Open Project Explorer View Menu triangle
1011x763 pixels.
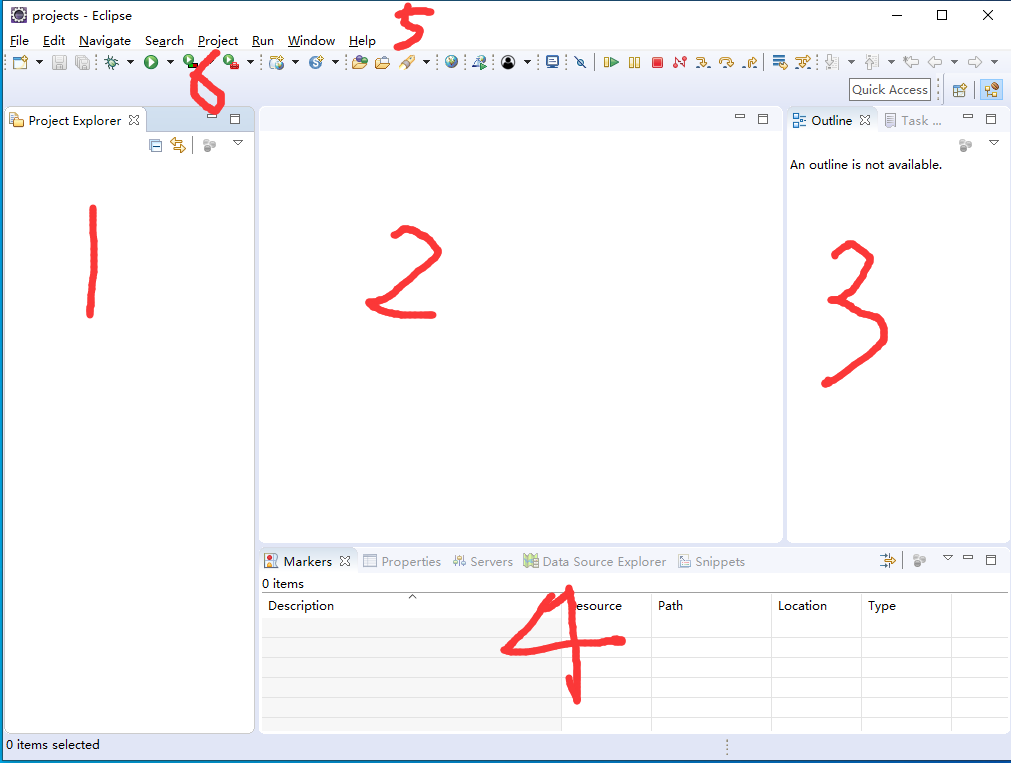pyautogui.click(x=238, y=143)
